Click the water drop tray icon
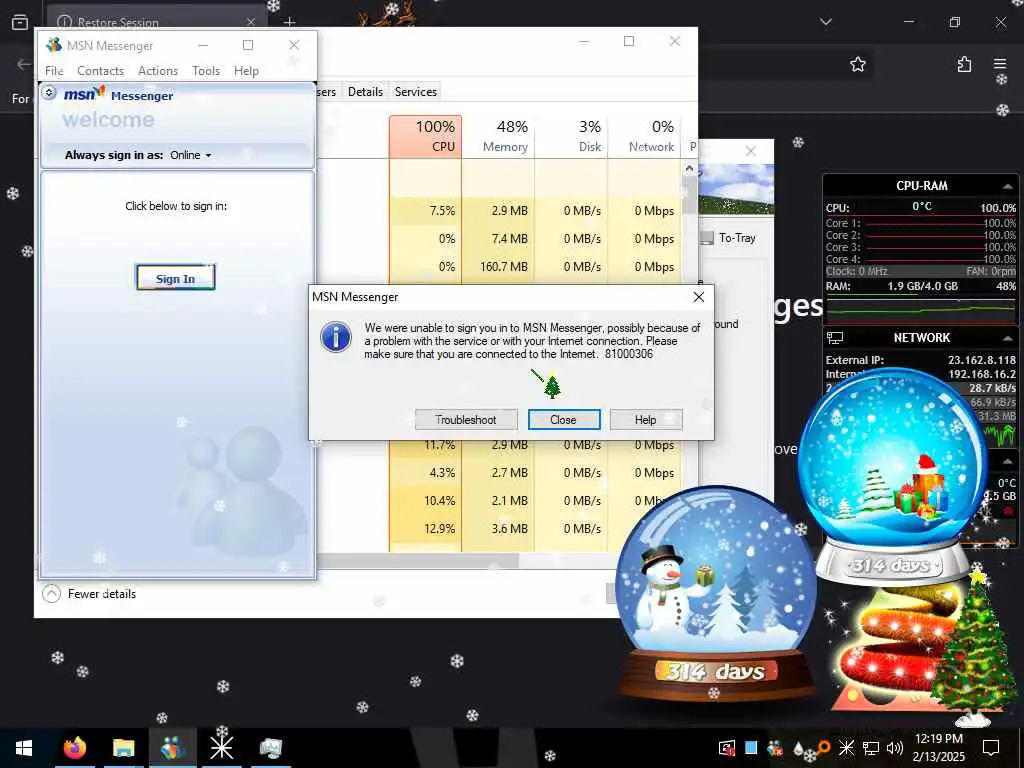 click(x=798, y=748)
